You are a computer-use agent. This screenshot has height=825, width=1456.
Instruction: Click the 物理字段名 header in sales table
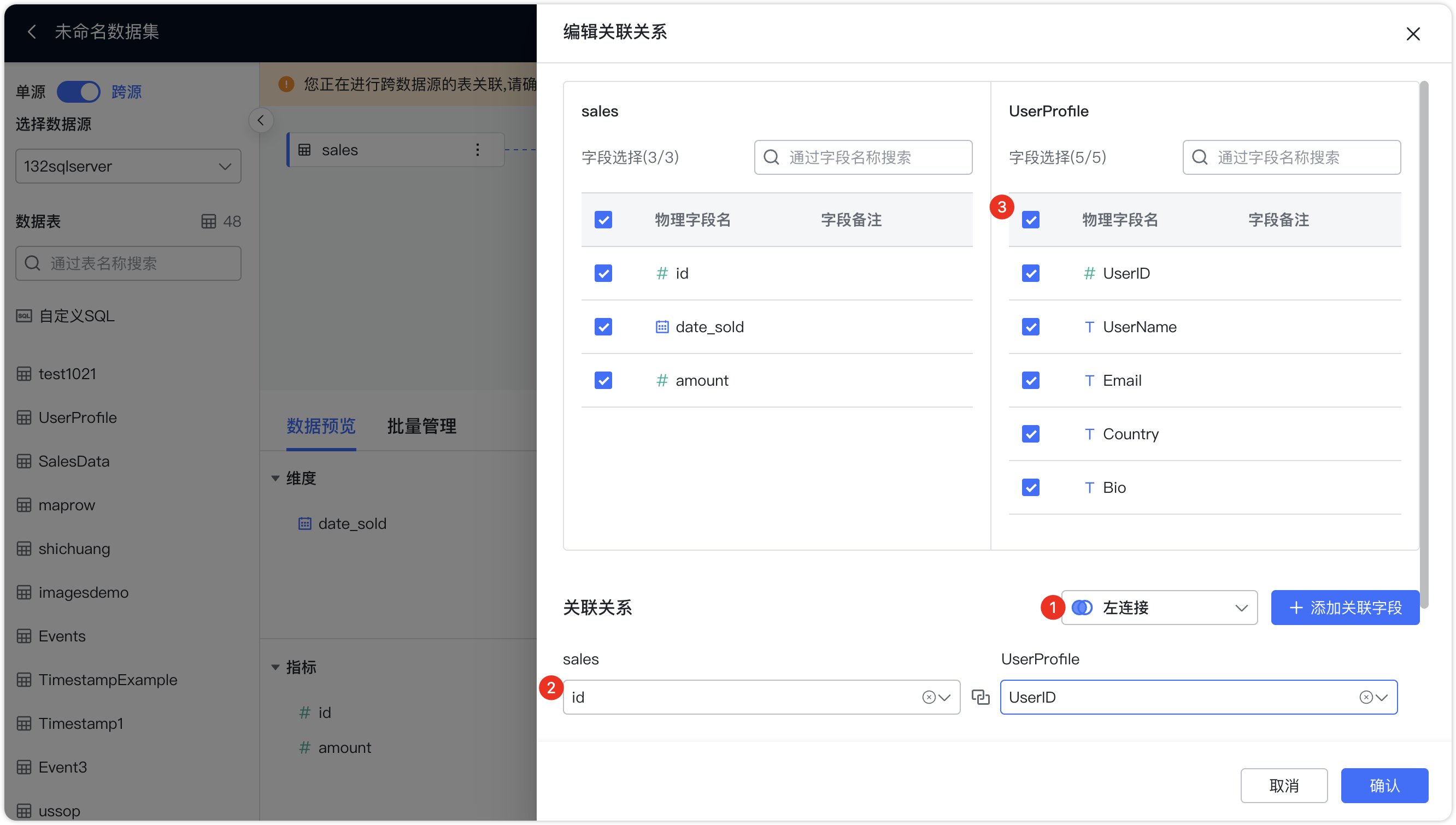(x=692, y=220)
